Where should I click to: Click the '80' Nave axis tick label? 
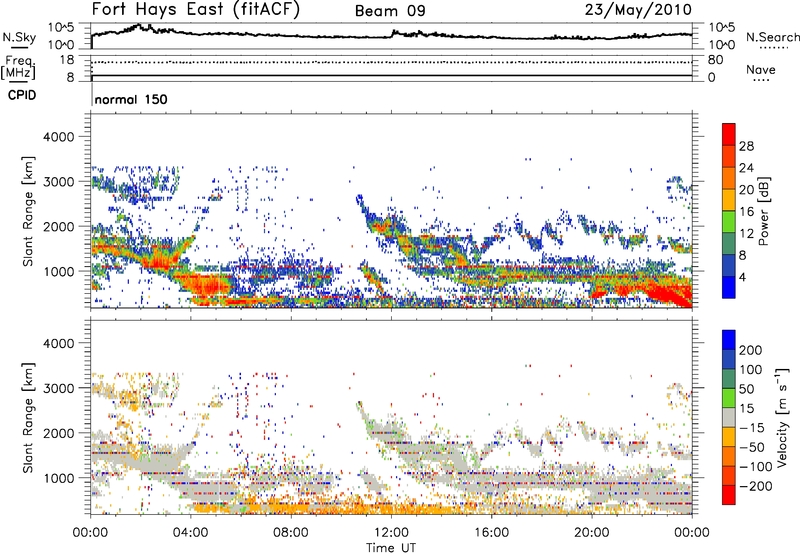(x=715, y=60)
